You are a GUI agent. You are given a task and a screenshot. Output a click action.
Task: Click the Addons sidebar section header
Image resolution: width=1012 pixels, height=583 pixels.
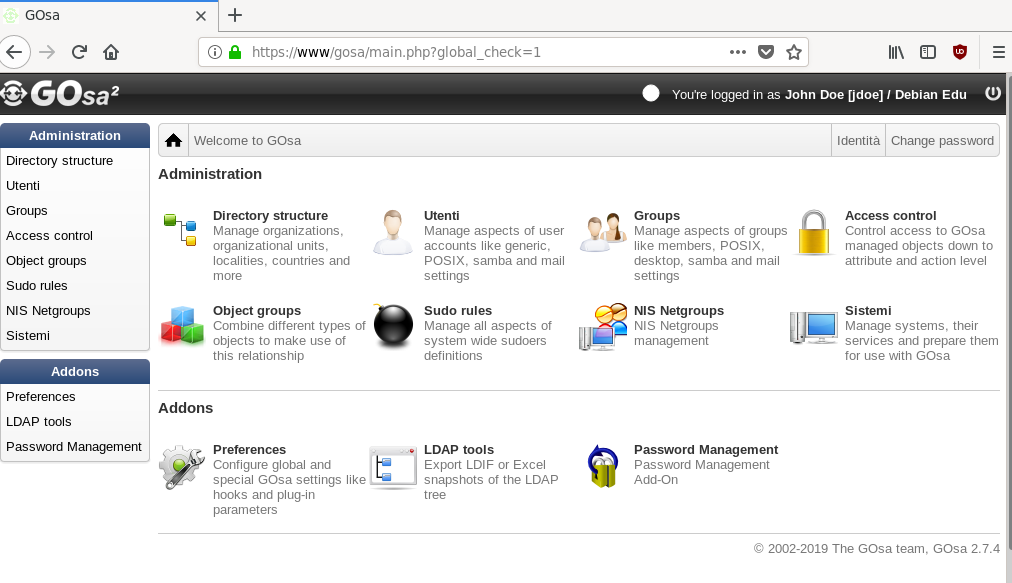75,372
